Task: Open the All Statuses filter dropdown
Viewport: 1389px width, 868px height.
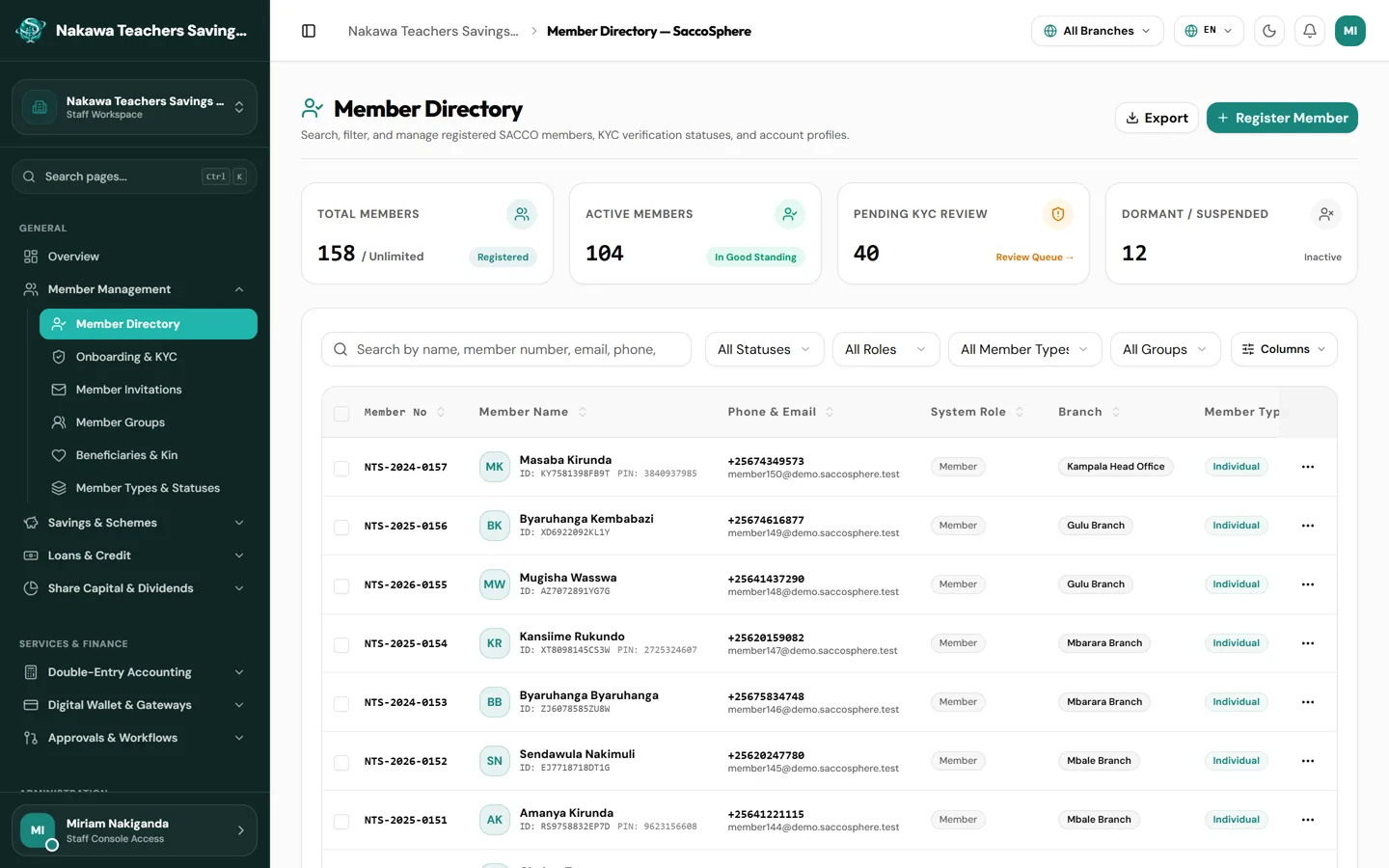Action: pos(764,349)
